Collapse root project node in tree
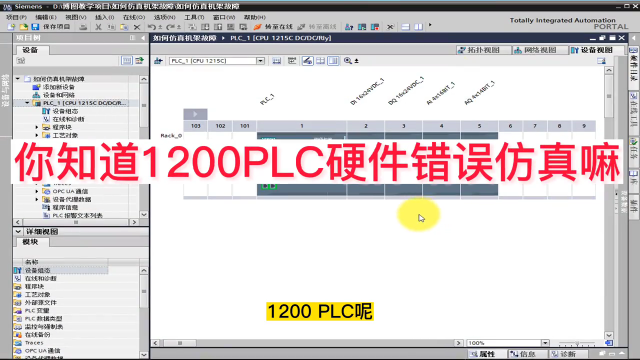640x360 pixels. click(x=18, y=78)
